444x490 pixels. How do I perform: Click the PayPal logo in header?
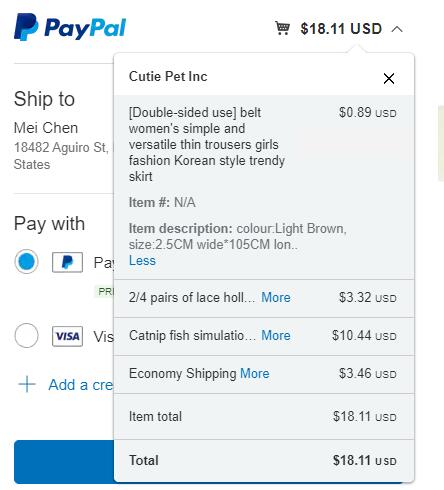pos(70,27)
